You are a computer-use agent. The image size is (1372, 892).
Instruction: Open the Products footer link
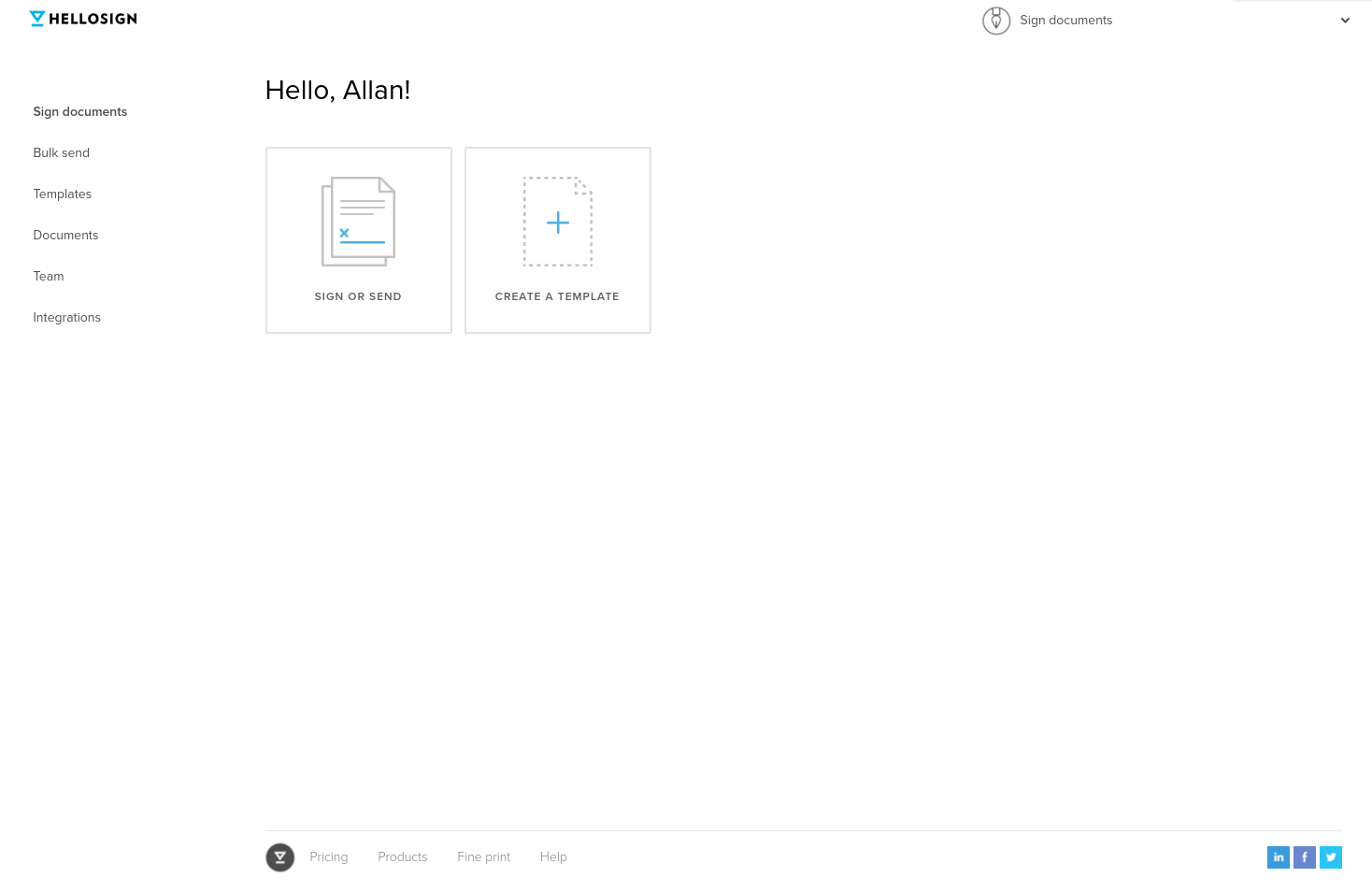pos(403,857)
